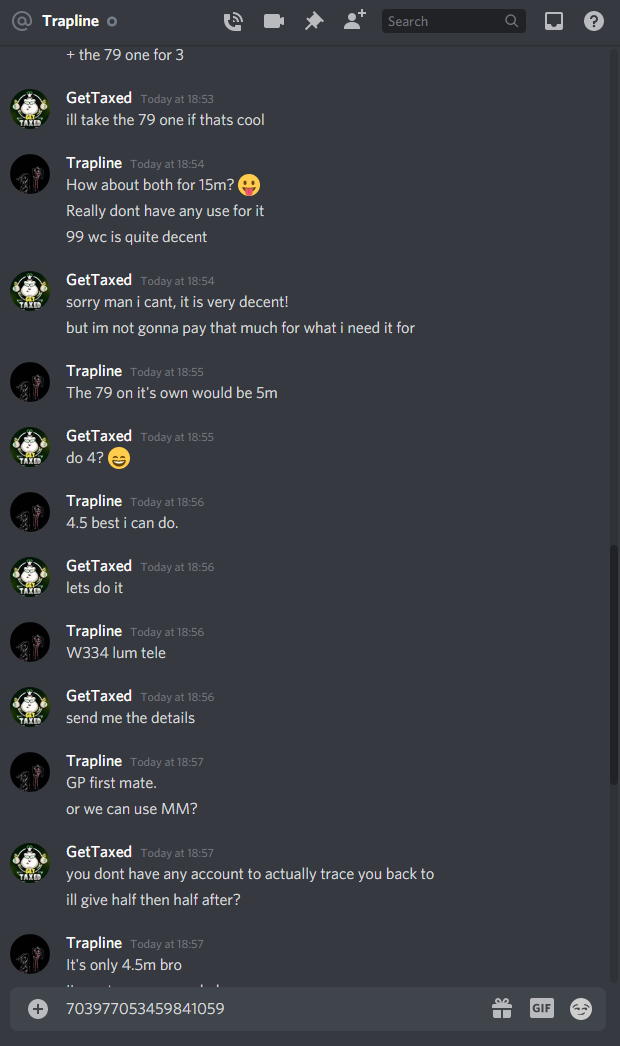620x1046 pixels.
Task: Click the Search field
Action: (453, 21)
